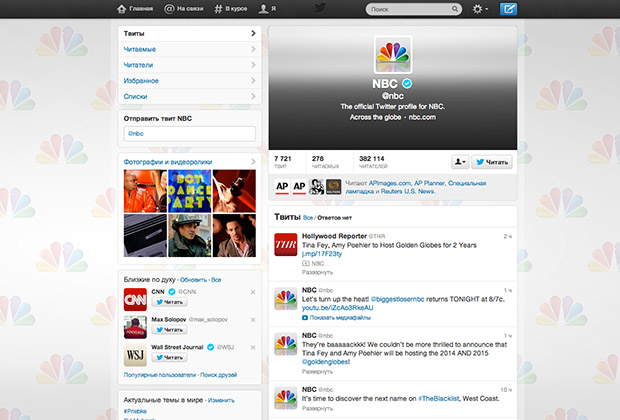This screenshot has height=420, width=620.
Task: Dismiss the Max Solopov suggestion
Action: [253, 320]
